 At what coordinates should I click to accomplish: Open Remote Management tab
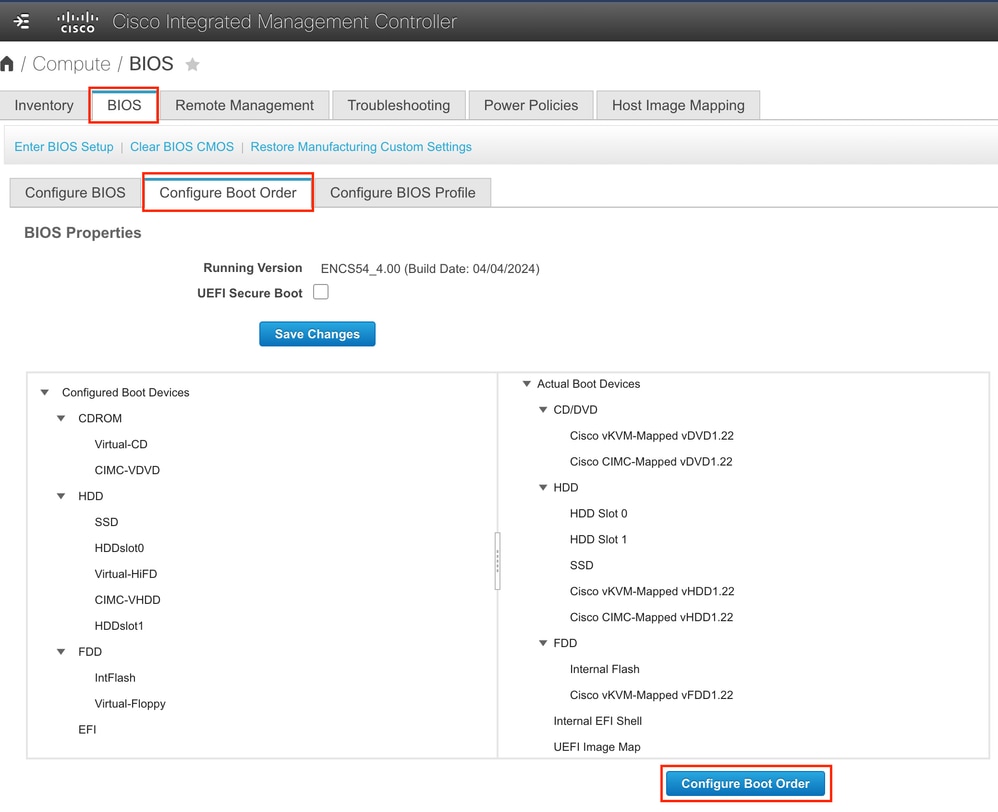tap(244, 106)
